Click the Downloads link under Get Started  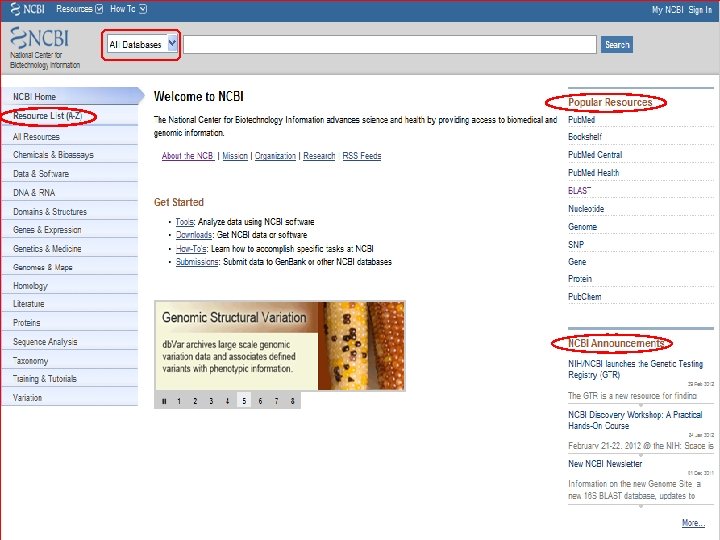[x=194, y=235]
